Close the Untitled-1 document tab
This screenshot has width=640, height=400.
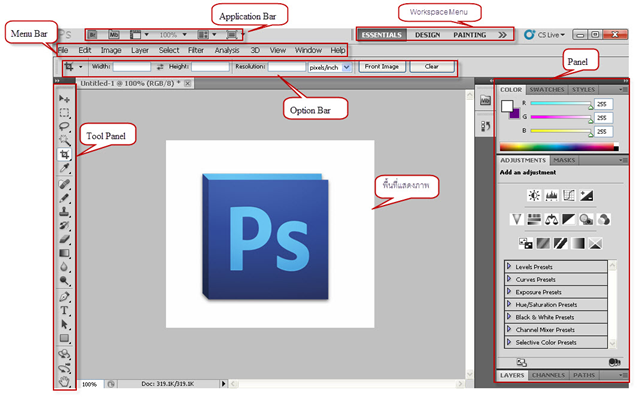(187, 83)
